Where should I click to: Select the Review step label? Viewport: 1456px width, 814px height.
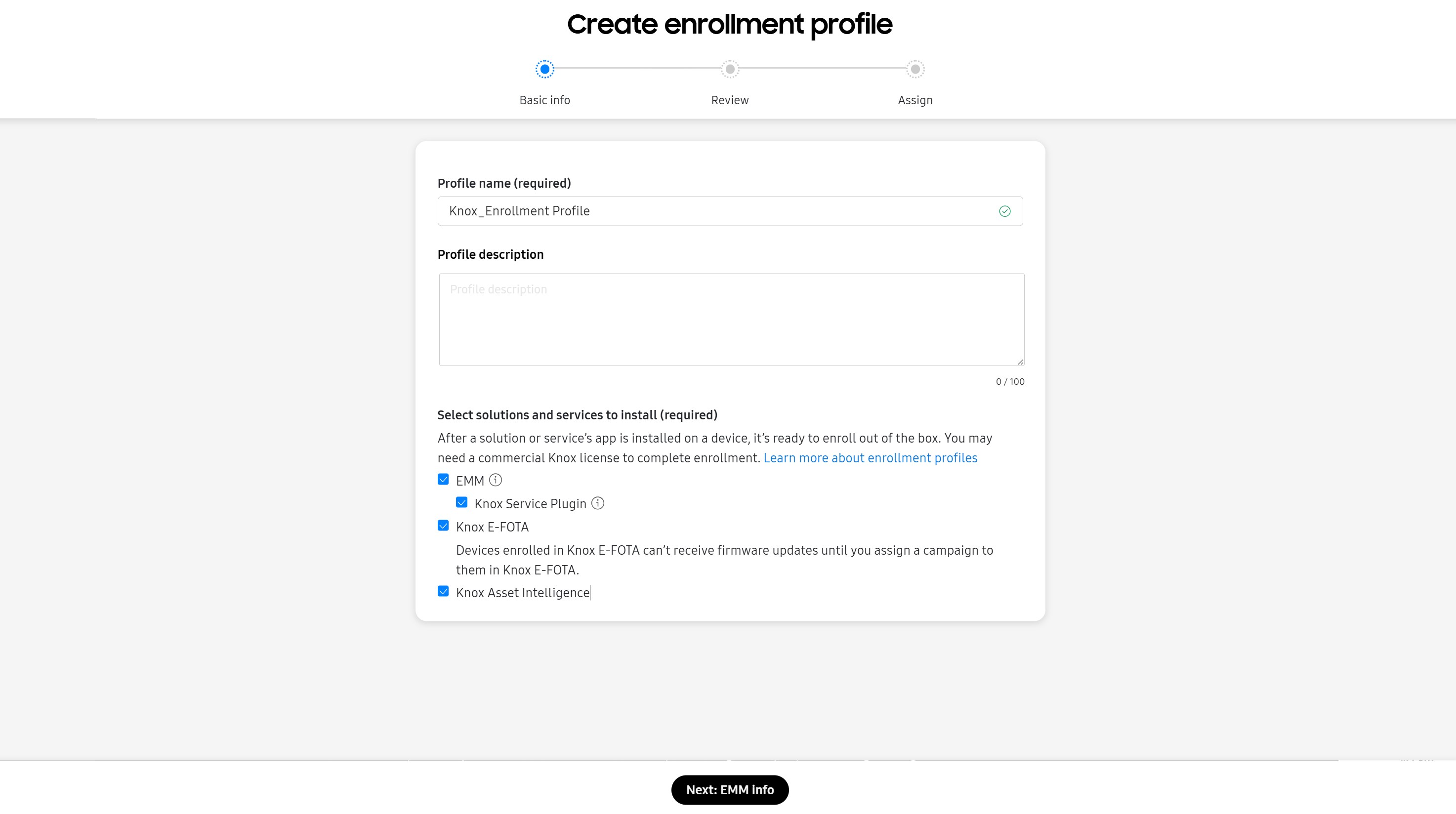[x=729, y=100]
